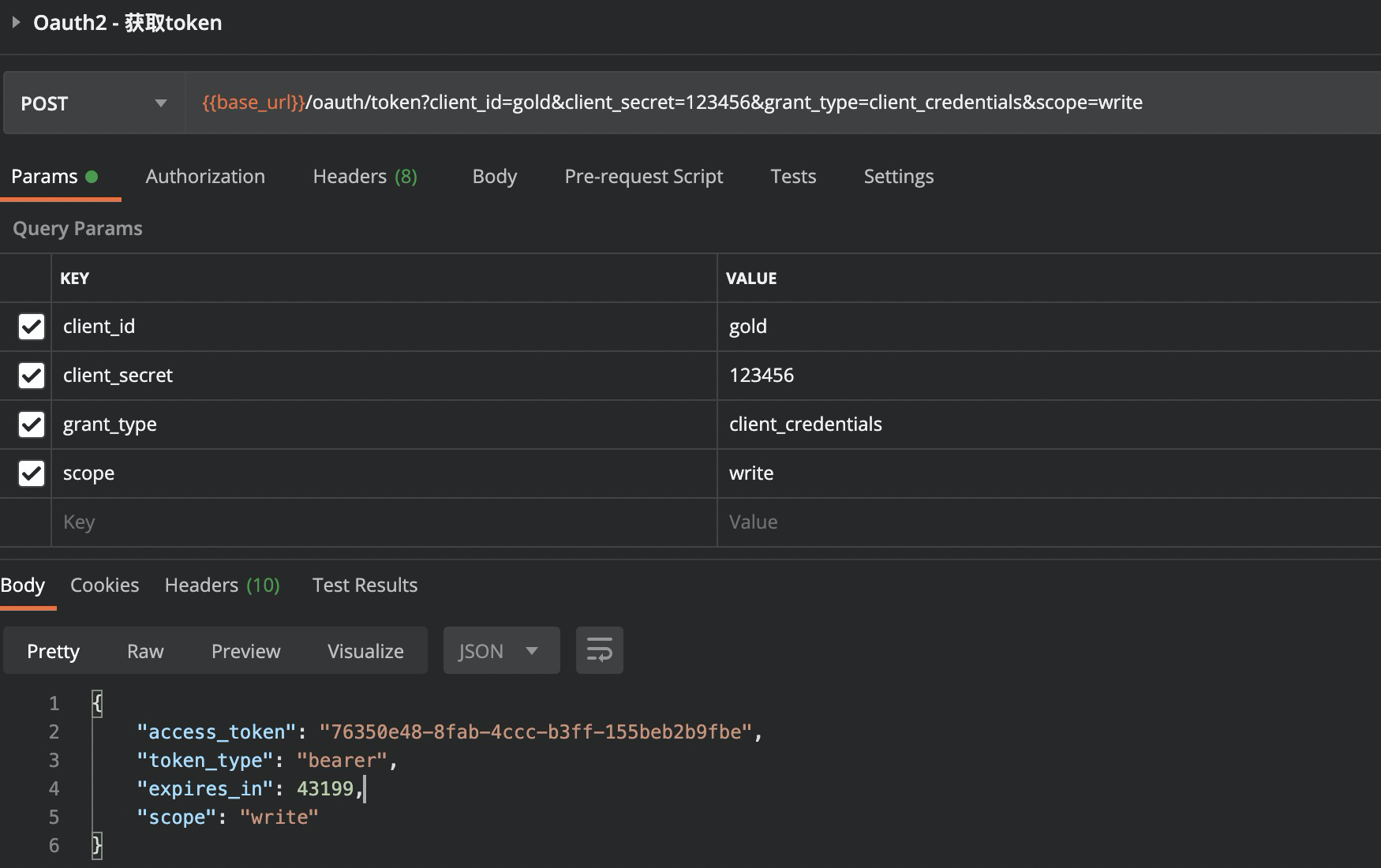Expand the Oauth2 request title triangle
The image size is (1381, 868).
[16, 23]
